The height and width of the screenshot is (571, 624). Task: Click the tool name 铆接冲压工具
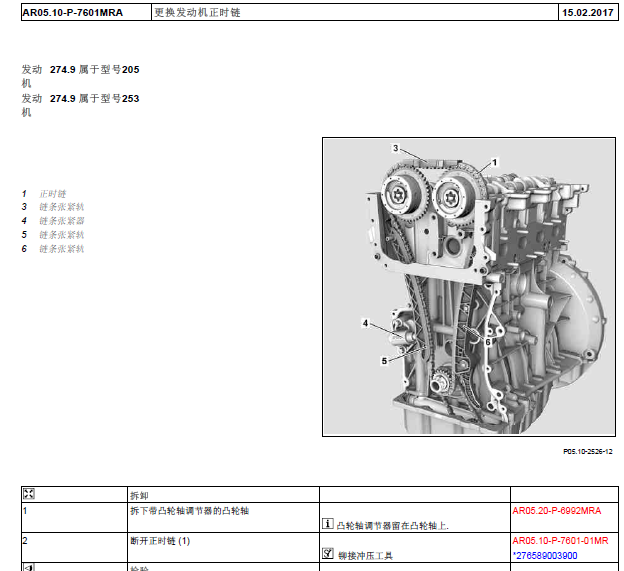click(365, 555)
